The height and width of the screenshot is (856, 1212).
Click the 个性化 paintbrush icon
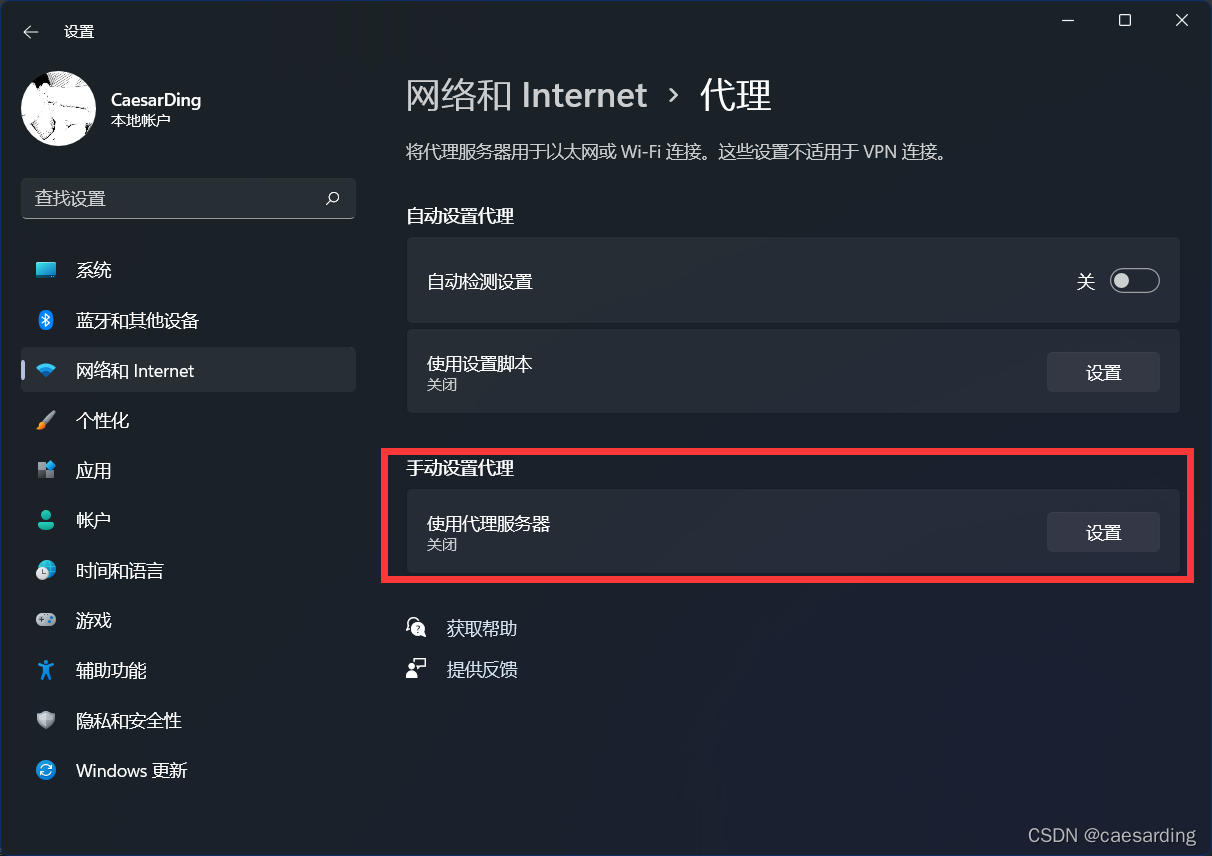(x=46, y=420)
